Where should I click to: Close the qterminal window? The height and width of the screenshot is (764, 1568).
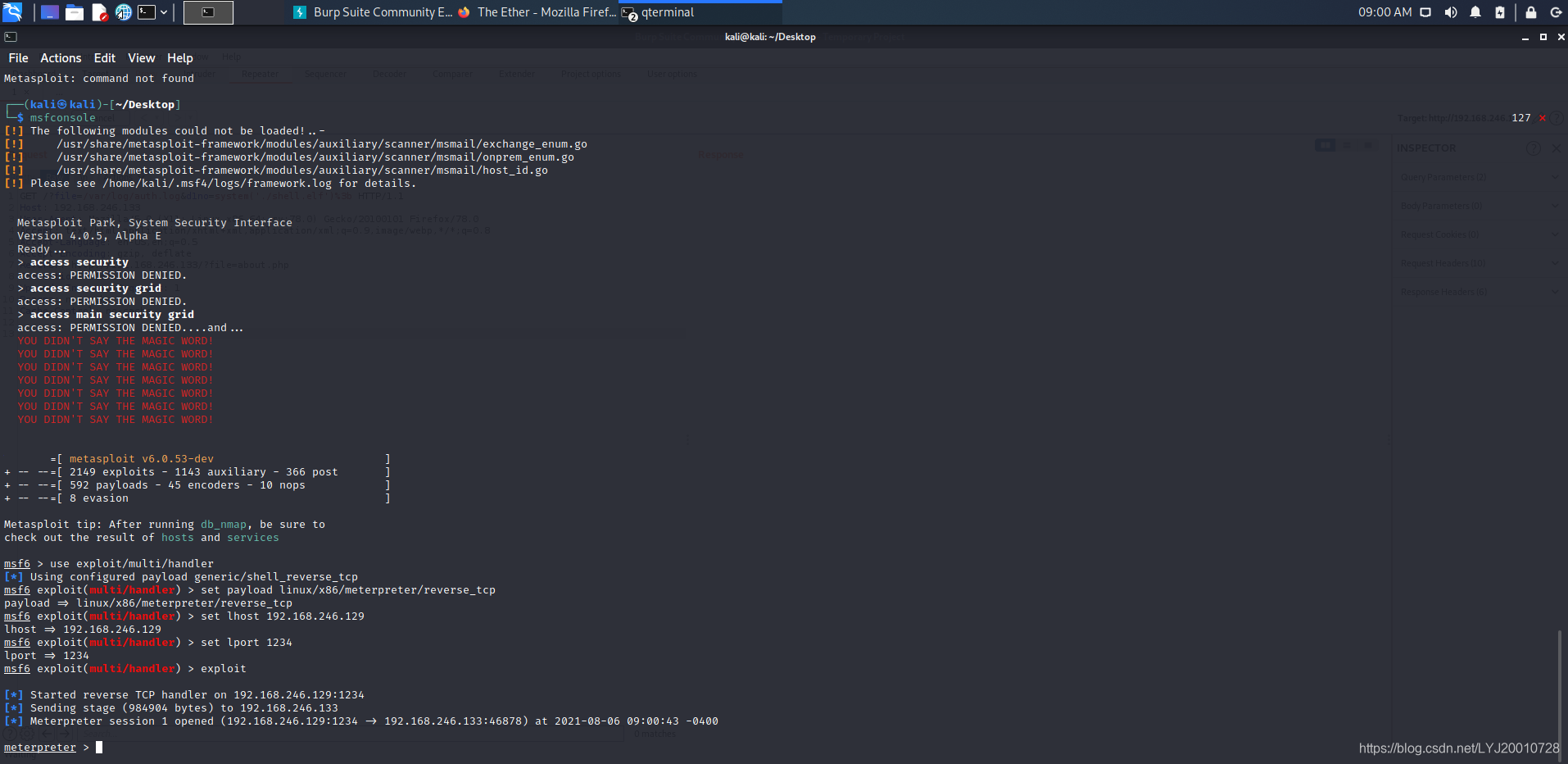(x=1561, y=37)
